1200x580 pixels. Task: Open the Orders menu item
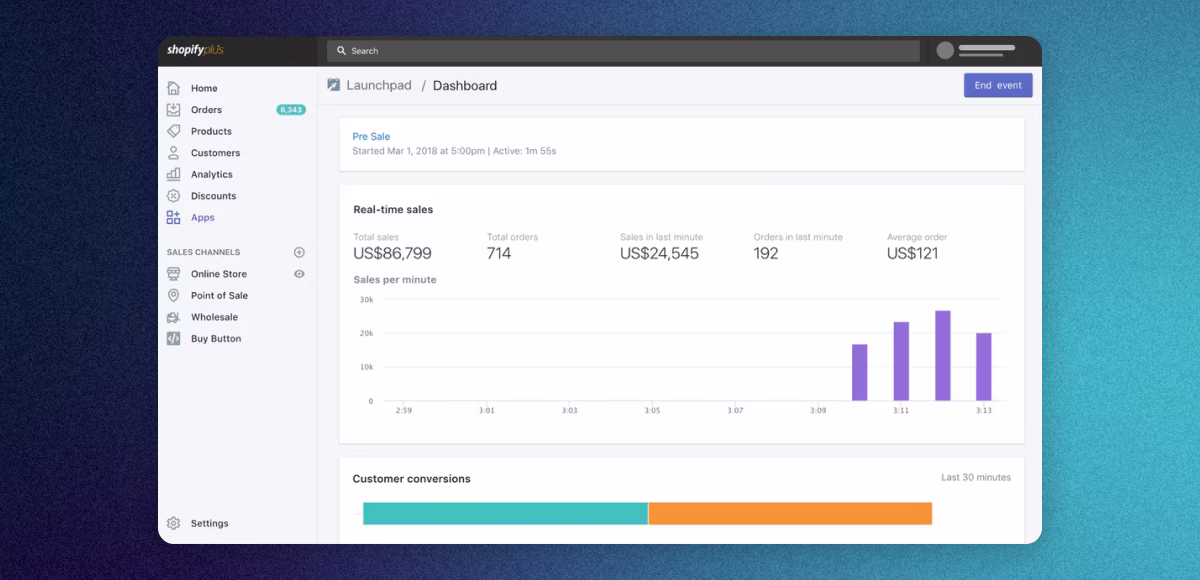207,110
